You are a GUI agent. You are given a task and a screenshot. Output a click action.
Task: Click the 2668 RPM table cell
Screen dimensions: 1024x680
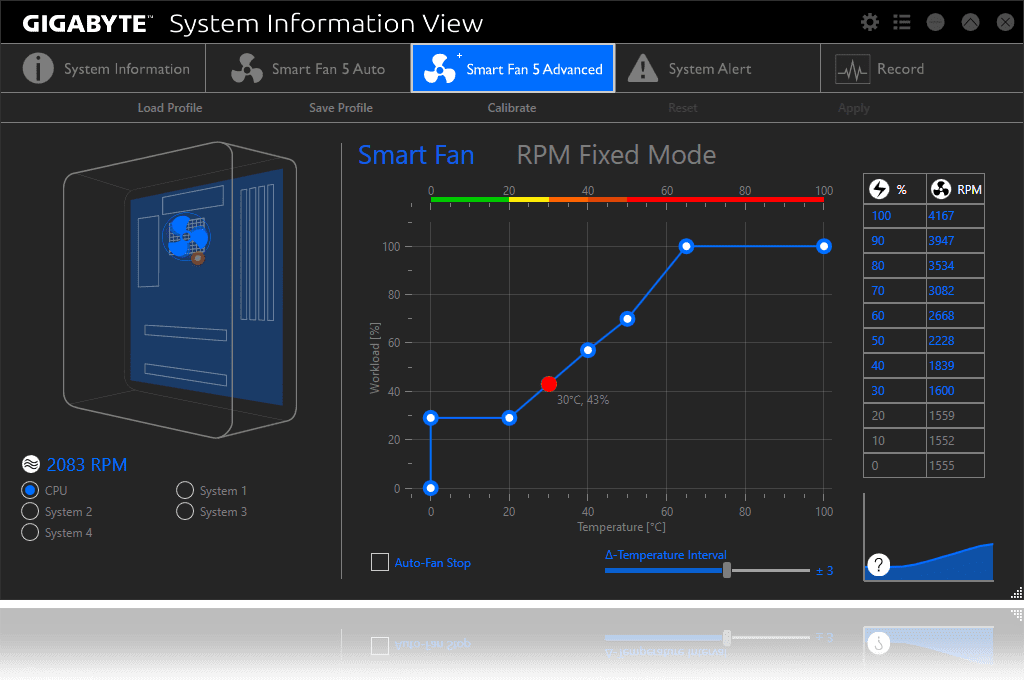955,316
